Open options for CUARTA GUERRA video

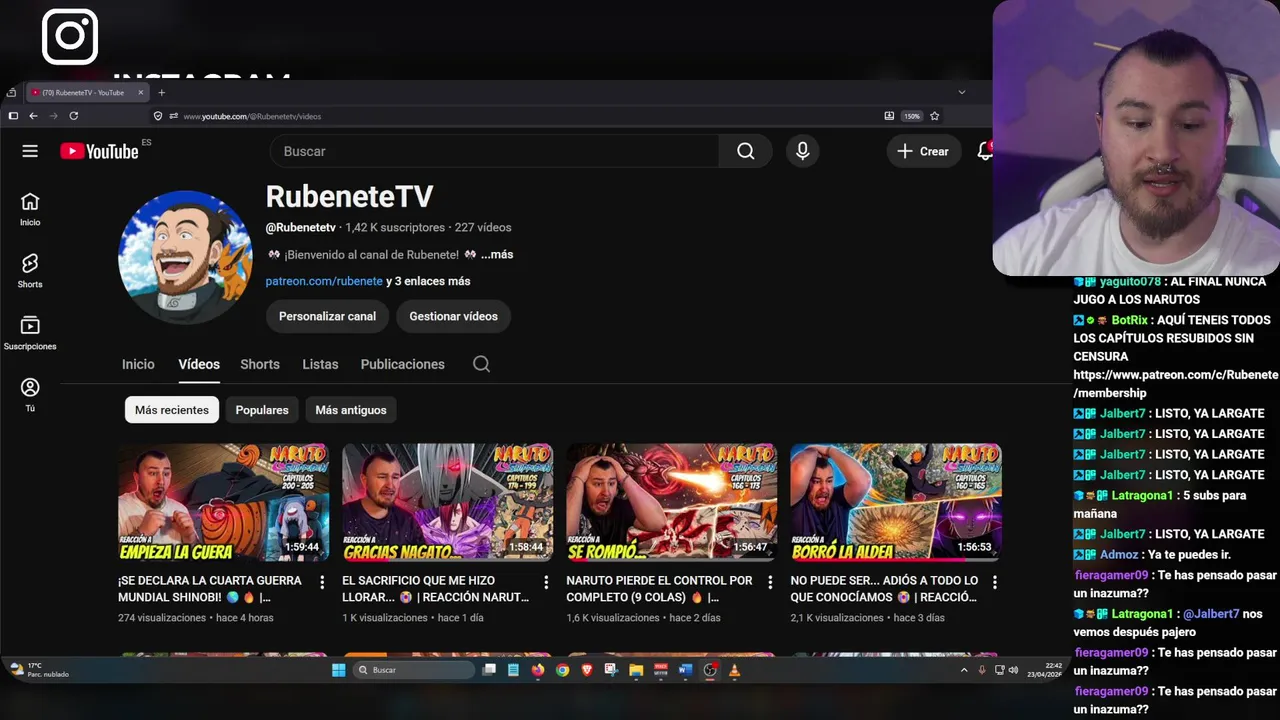pos(322,582)
